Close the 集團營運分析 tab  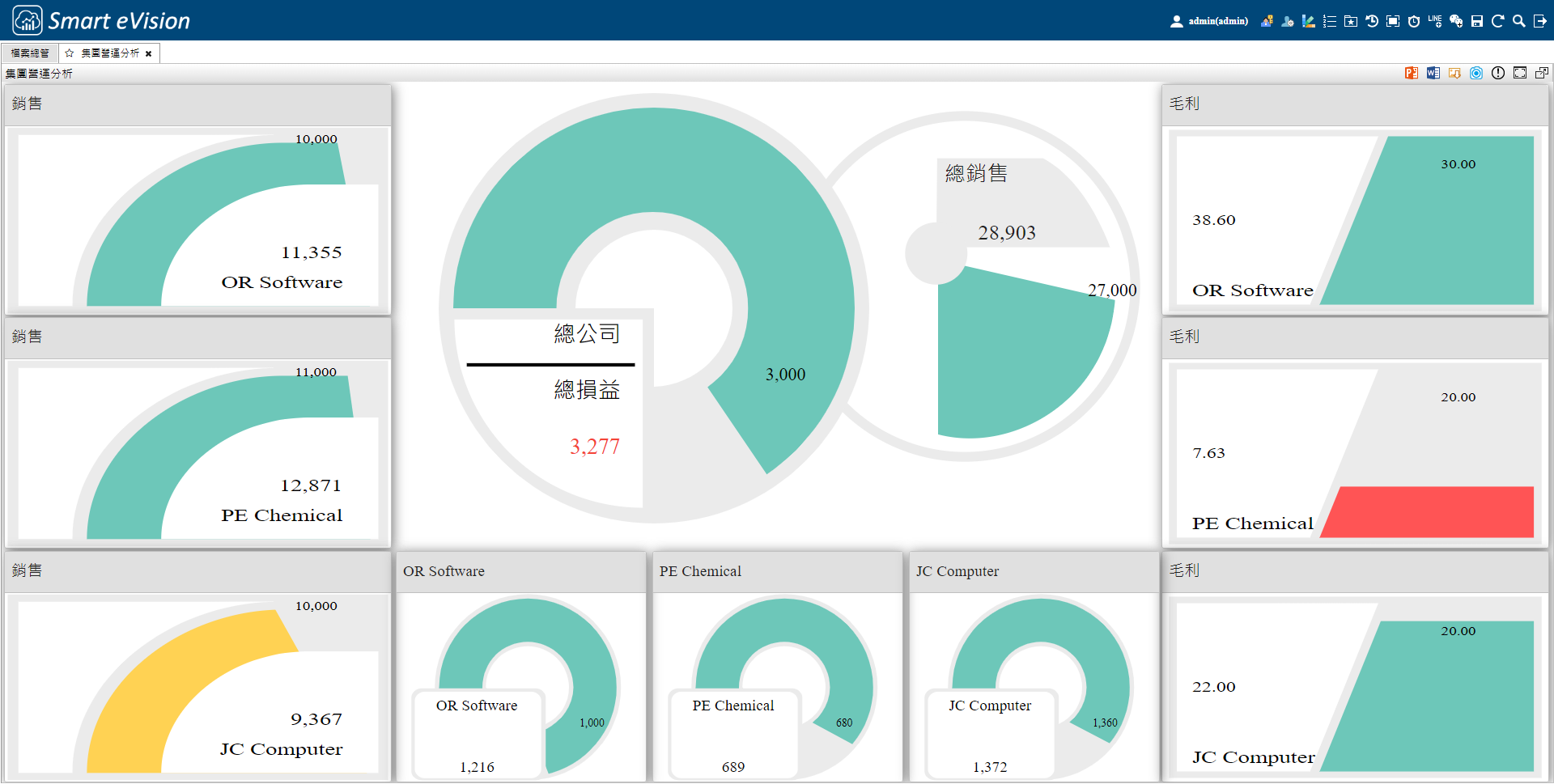(x=149, y=53)
